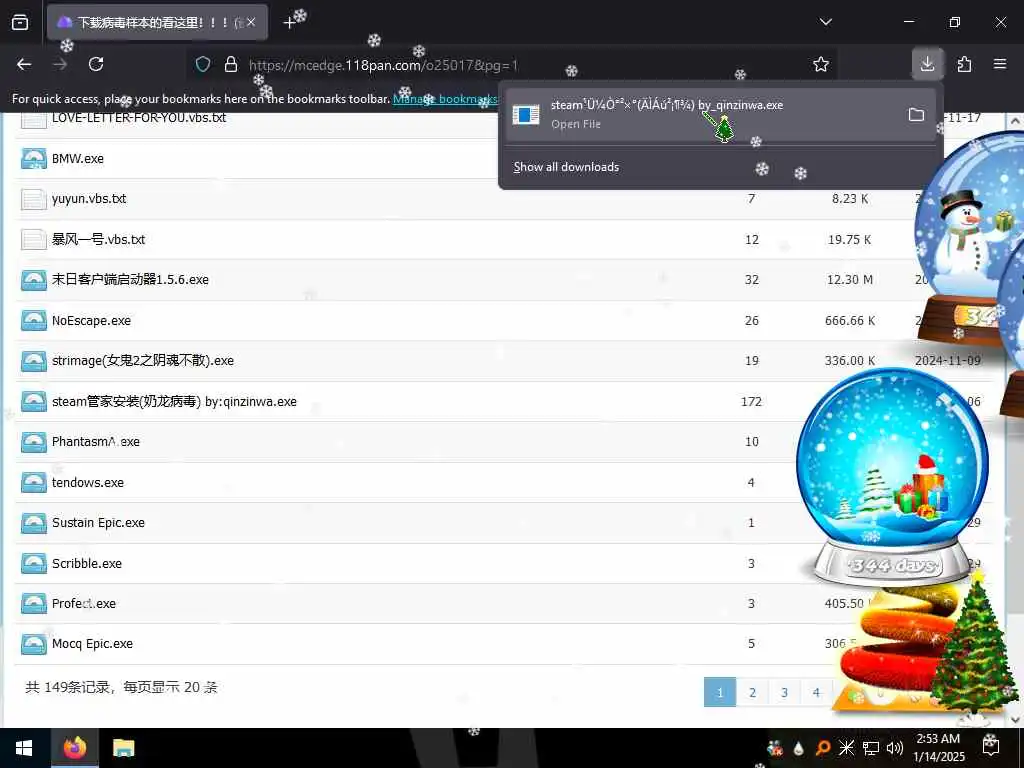Open the extensions puzzle icon

pos(964,64)
